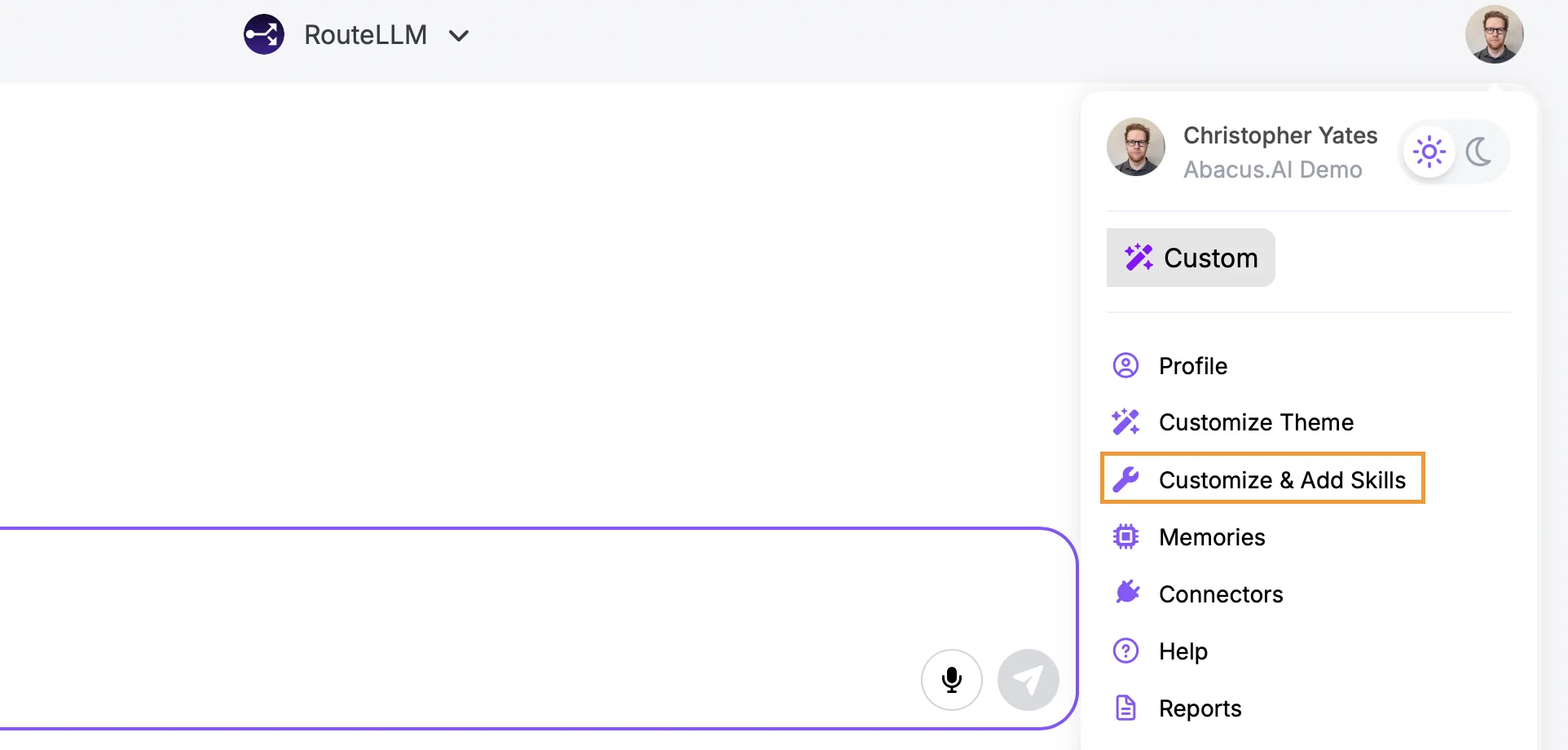Switch to light mode sun icon
The height and width of the screenshot is (750, 1568).
coord(1429,152)
